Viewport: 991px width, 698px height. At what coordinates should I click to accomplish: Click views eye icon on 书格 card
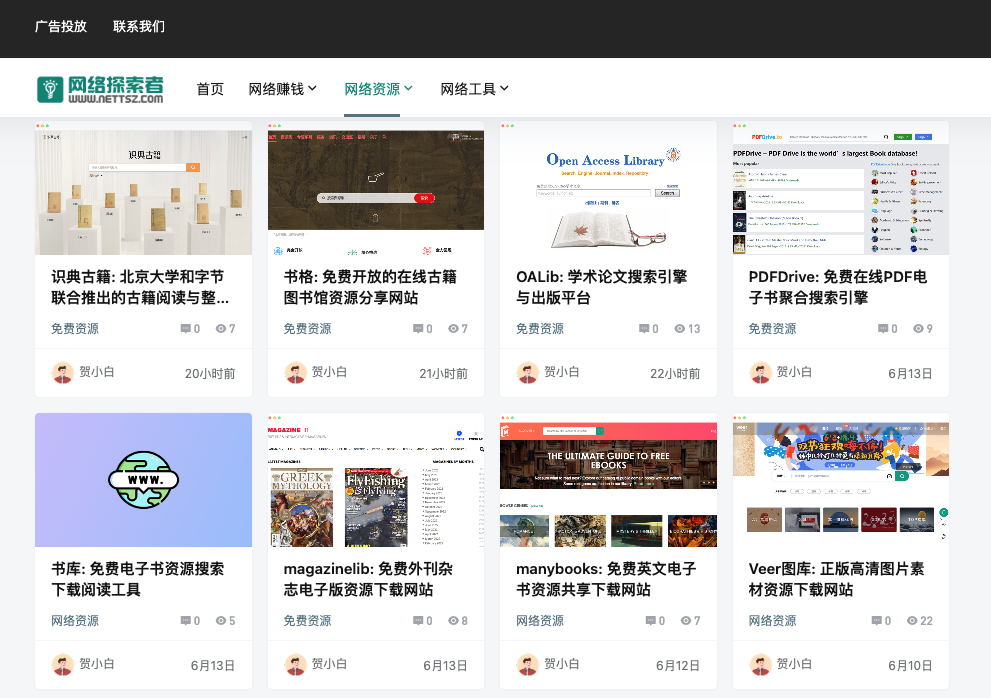(453, 329)
